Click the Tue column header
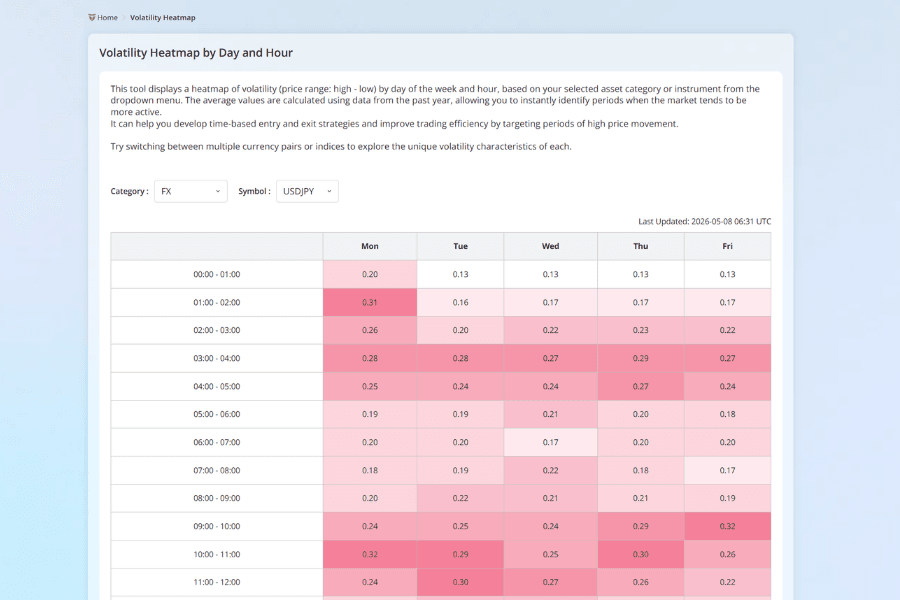 coord(460,246)
